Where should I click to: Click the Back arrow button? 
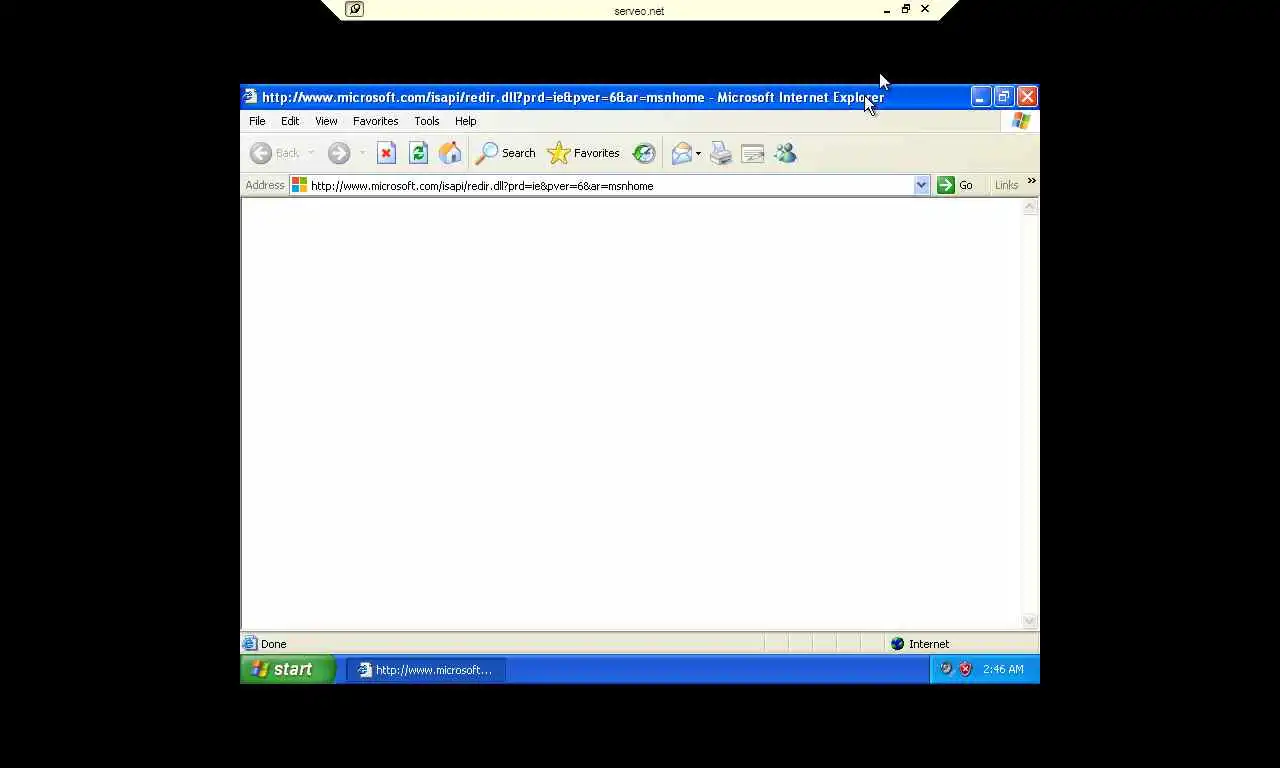point(261,153)
